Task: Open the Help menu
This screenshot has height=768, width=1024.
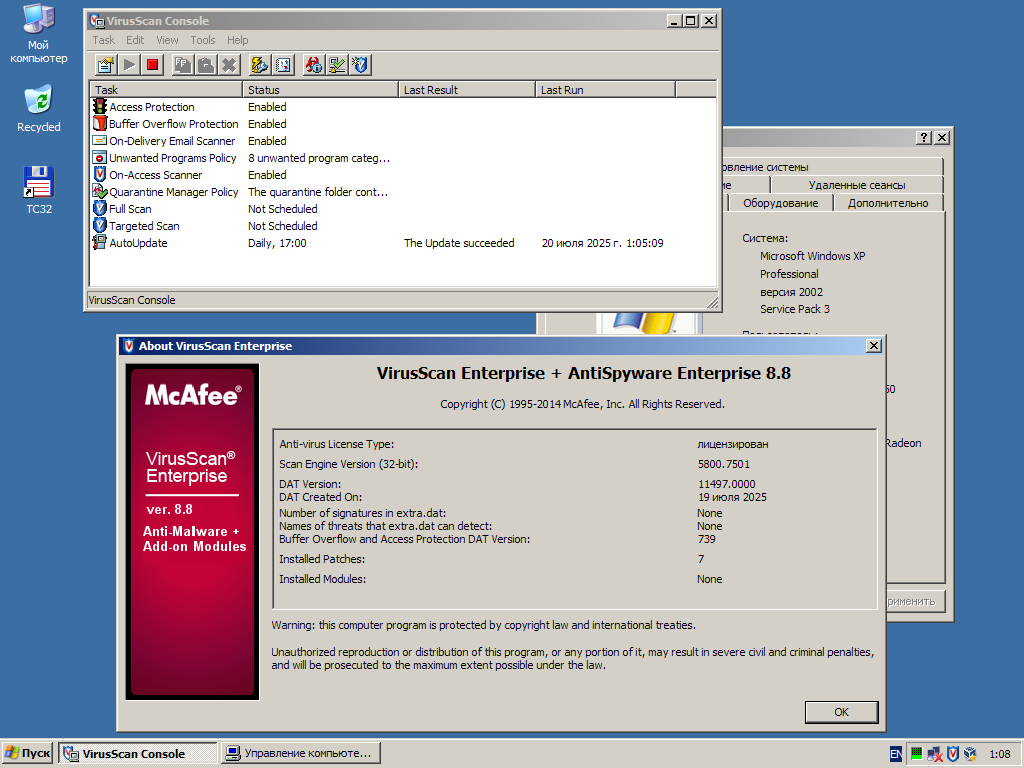Action: coord(238,40)
